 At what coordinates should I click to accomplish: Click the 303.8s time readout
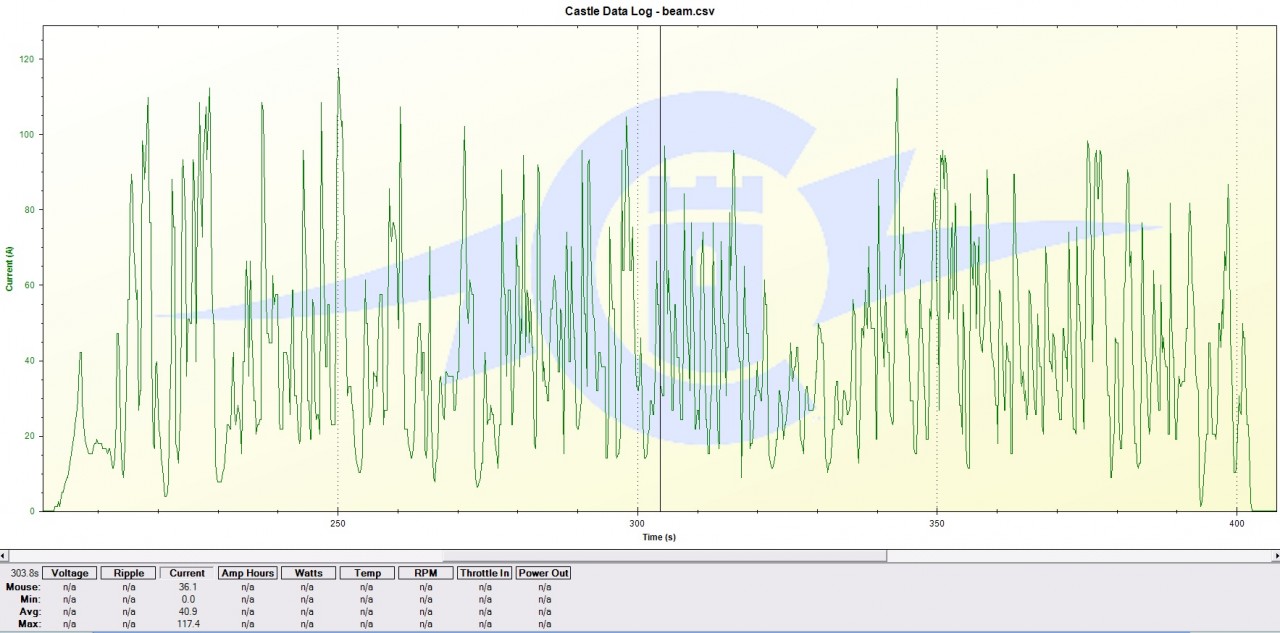tap(23, 573)
